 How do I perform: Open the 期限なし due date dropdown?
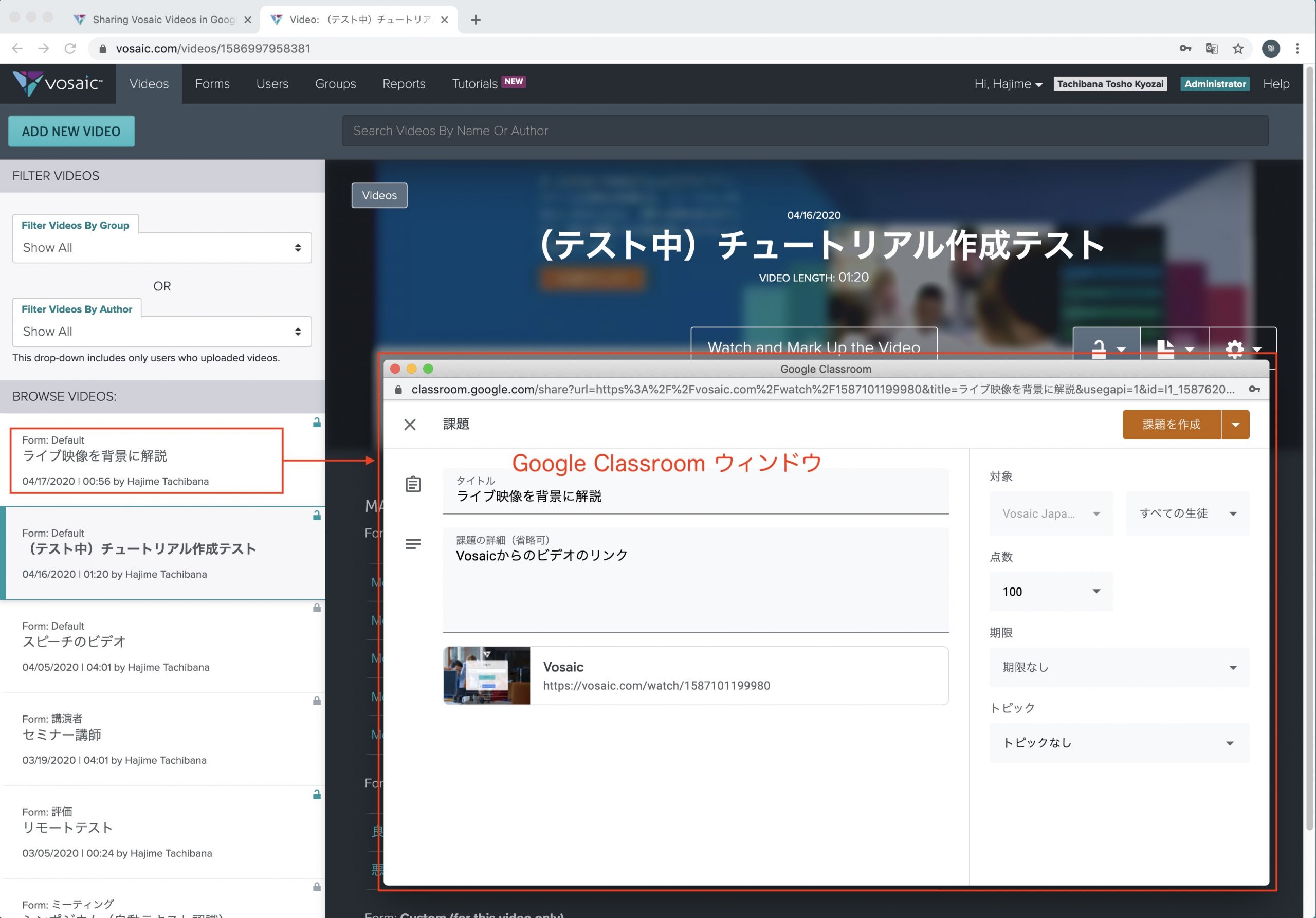point(1119,667)
